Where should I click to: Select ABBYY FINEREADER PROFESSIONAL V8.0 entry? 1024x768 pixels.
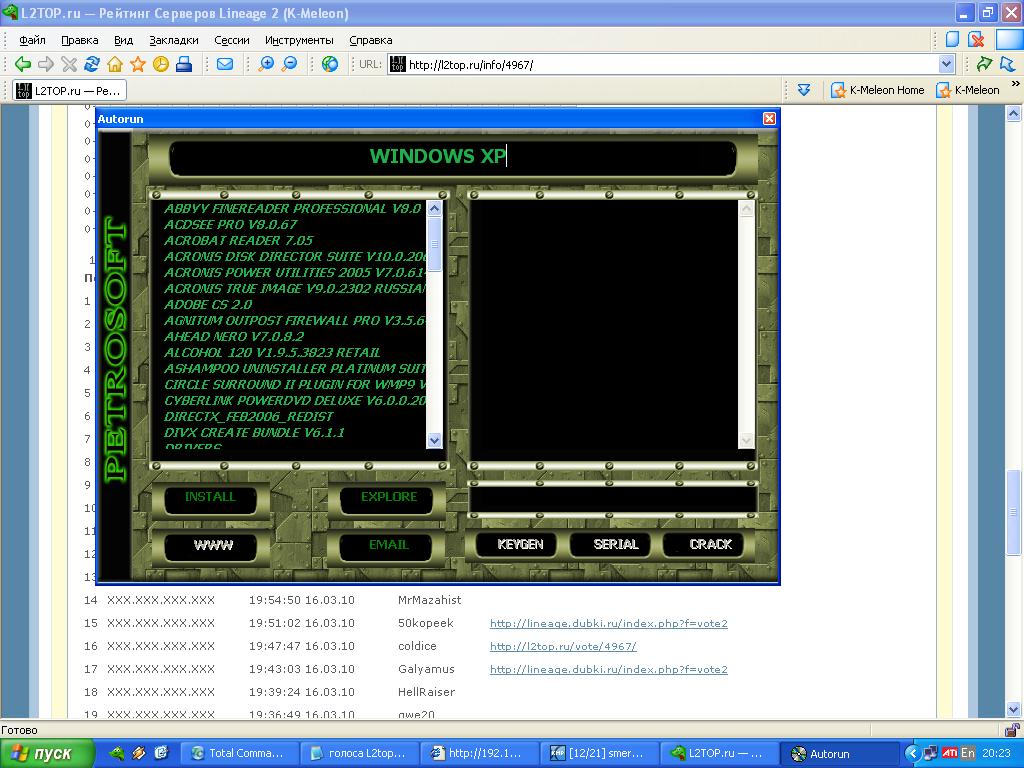pyautogui.click(x=293, y=209)
